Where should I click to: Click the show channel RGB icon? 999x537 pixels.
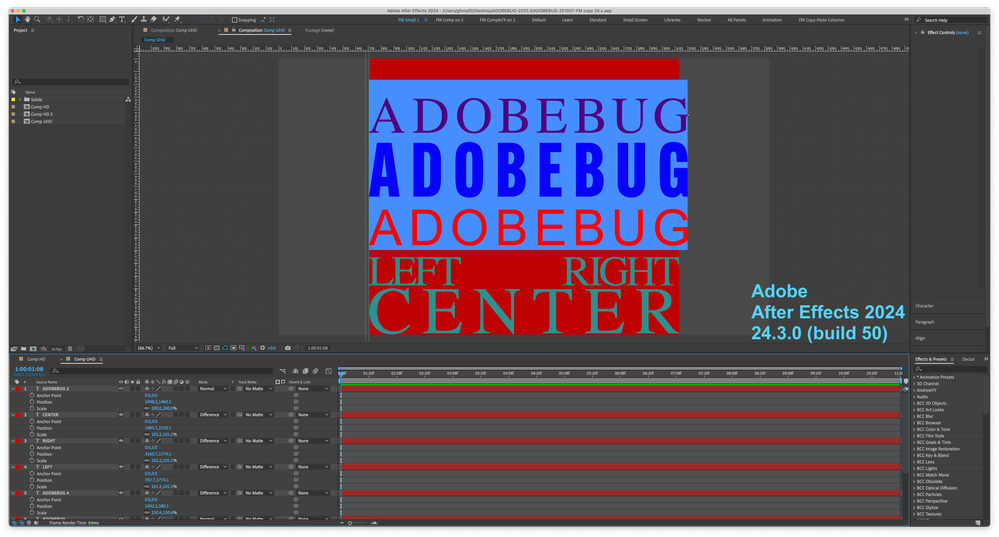(x=254, y=348)
